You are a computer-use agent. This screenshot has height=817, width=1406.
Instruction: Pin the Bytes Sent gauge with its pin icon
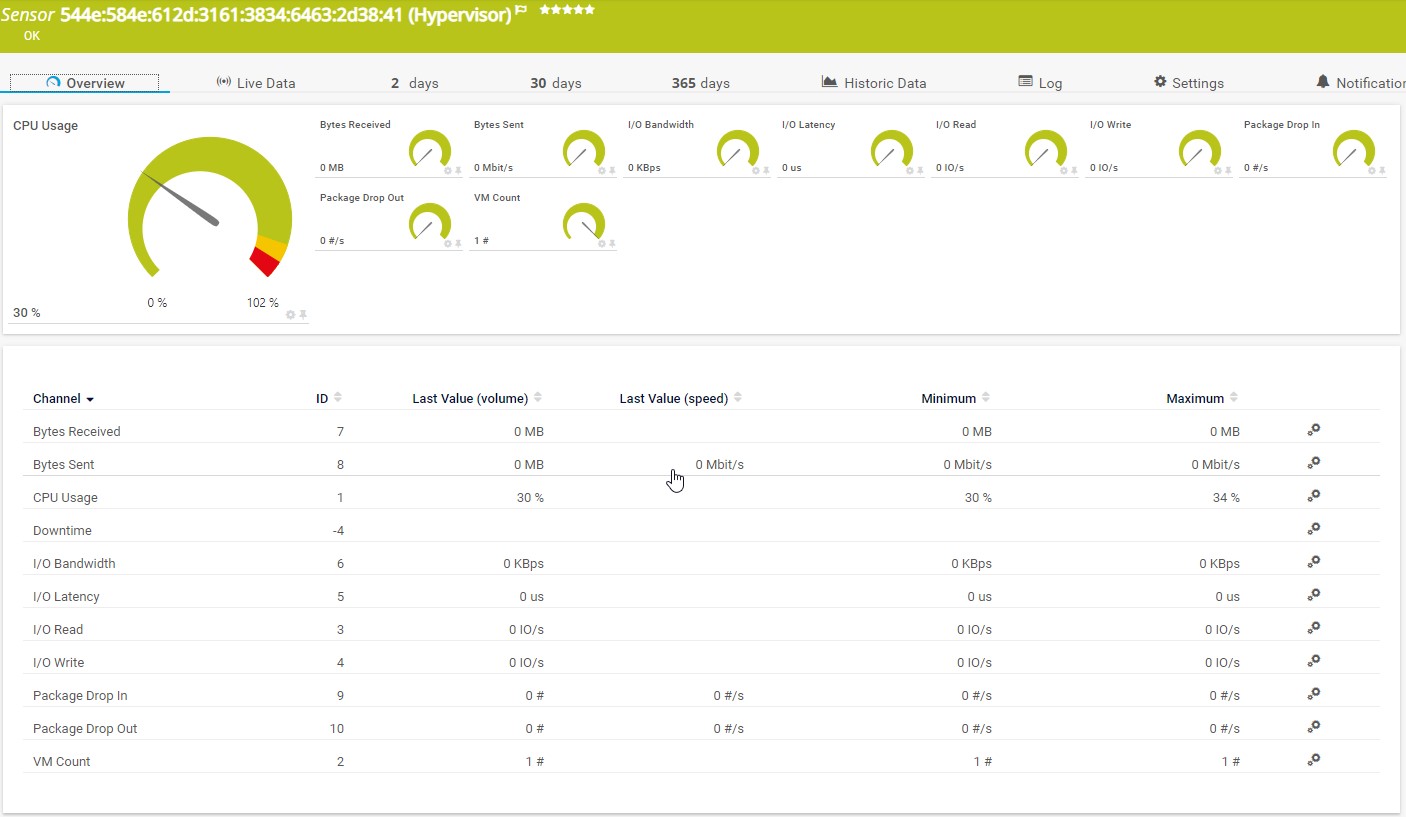(x=612, y=171)
